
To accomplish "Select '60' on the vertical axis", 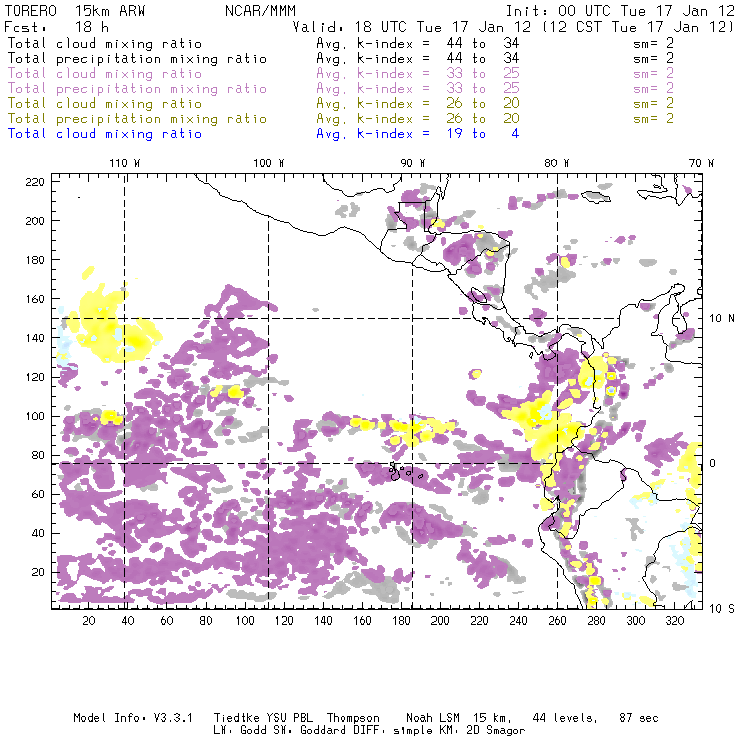I will (38, 494).
